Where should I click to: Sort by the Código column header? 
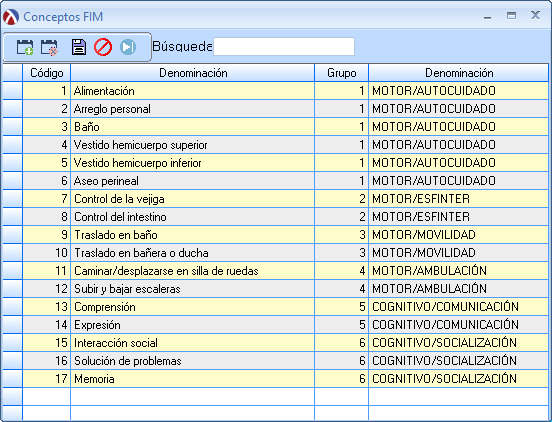(x=46, y=73)
